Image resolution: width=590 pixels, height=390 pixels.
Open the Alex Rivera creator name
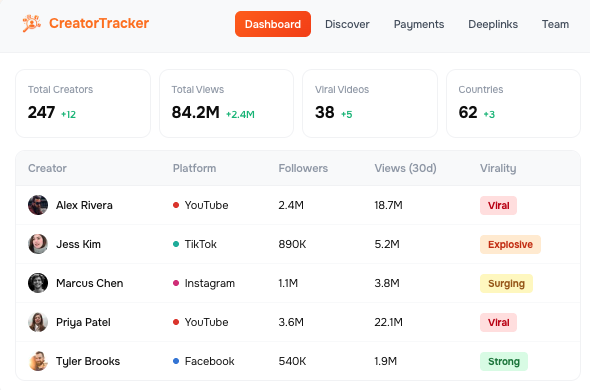[84, 205]
